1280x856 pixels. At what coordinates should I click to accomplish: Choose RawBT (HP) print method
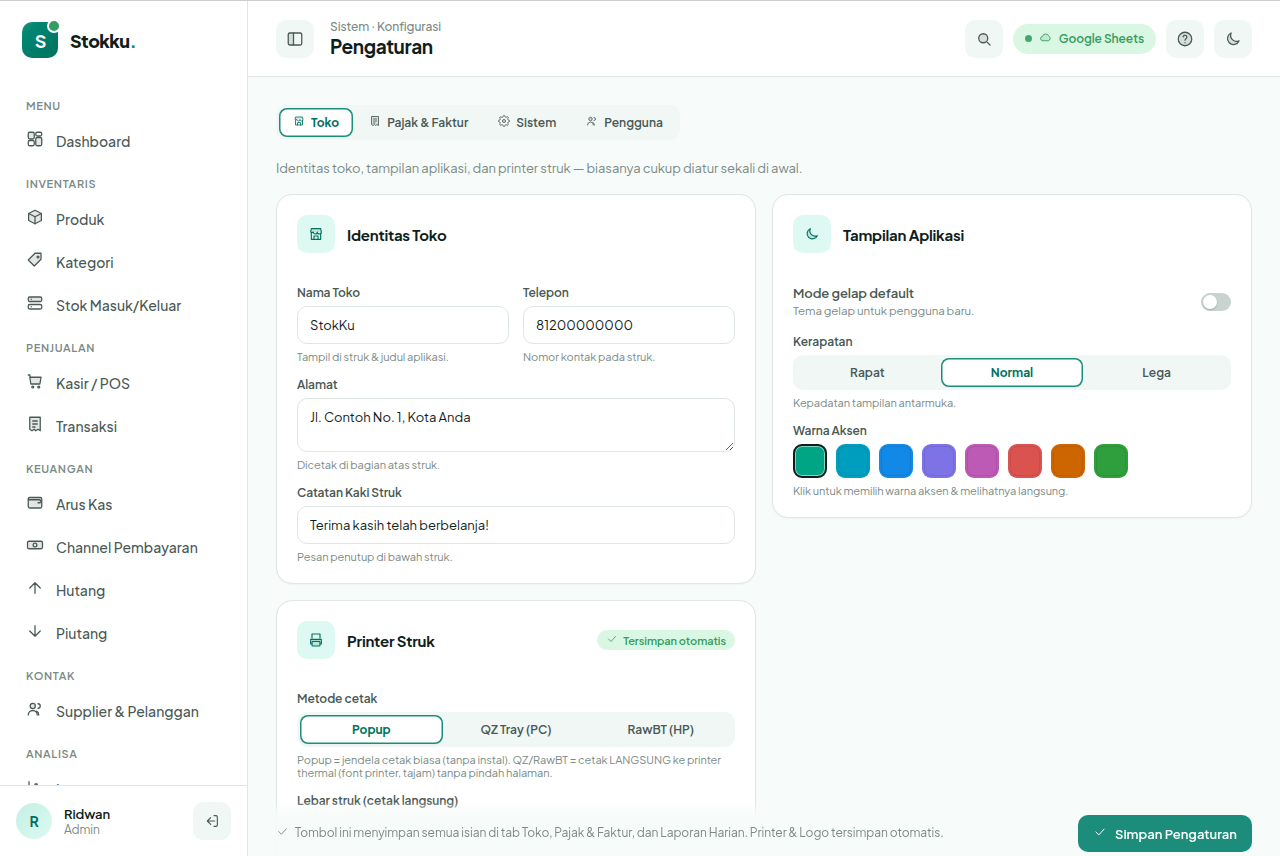click(x=661, y=729)
